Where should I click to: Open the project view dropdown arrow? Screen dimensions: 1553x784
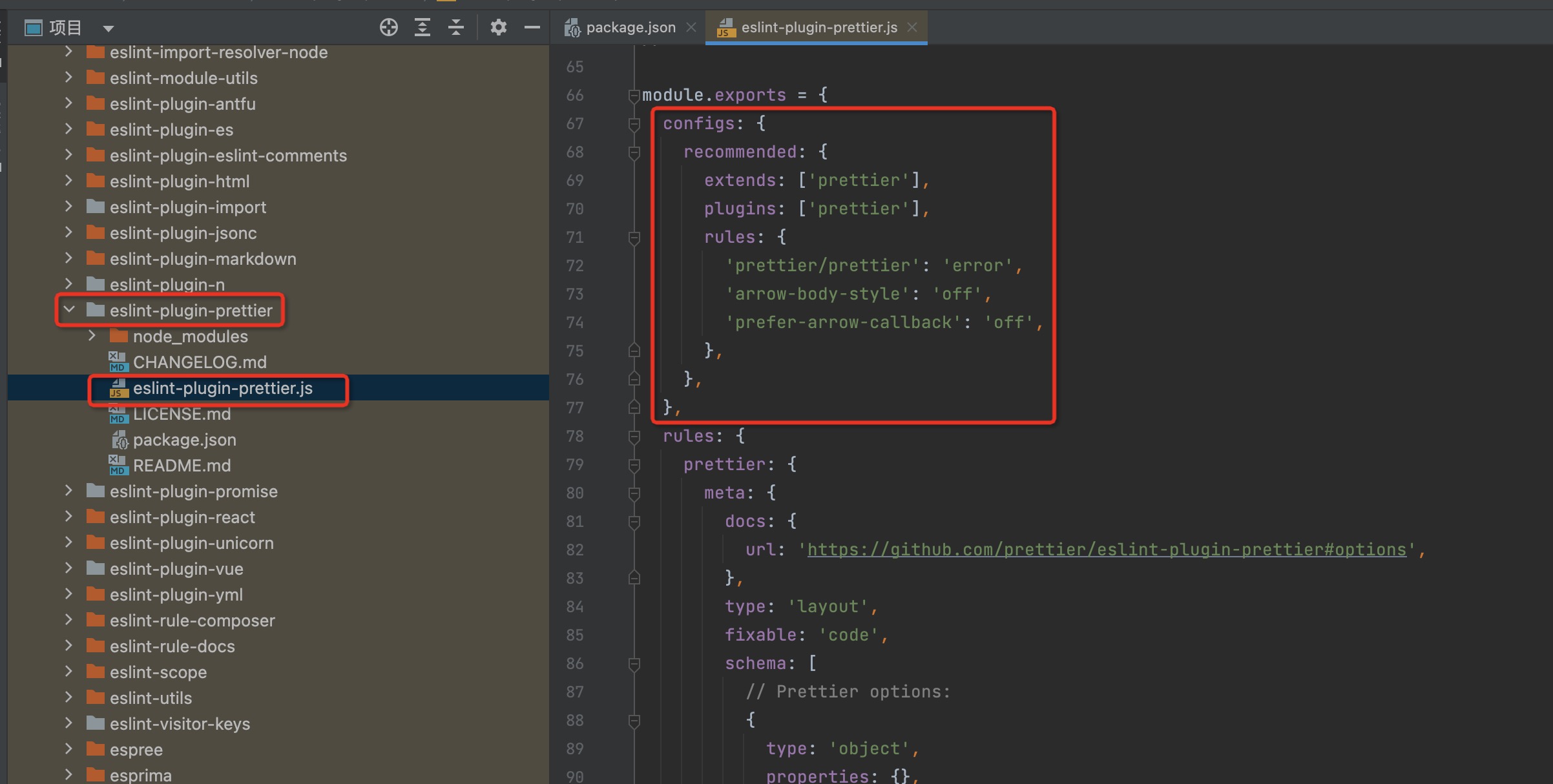(109, 28)
